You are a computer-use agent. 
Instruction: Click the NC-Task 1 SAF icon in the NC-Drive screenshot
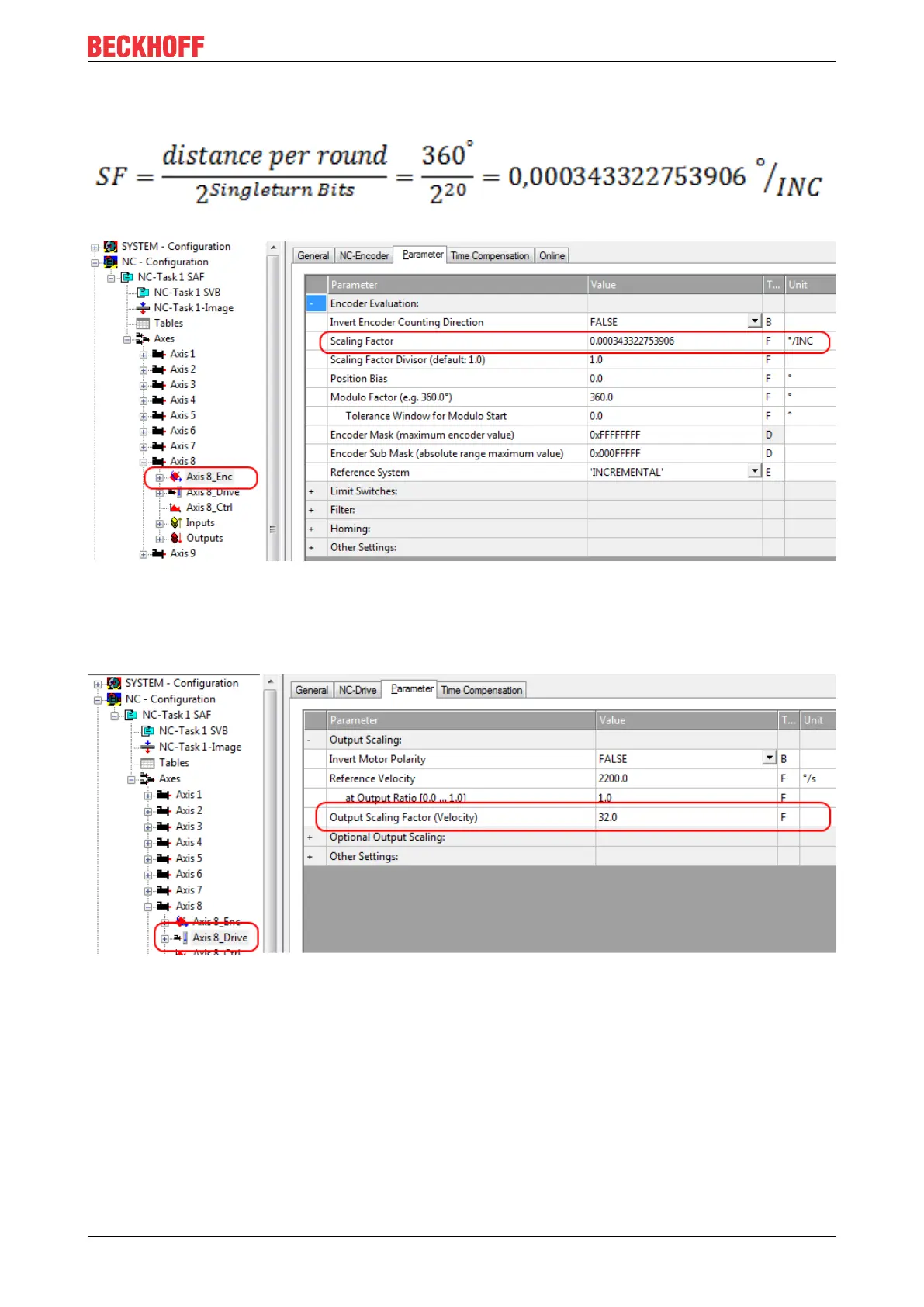[131, 716]
